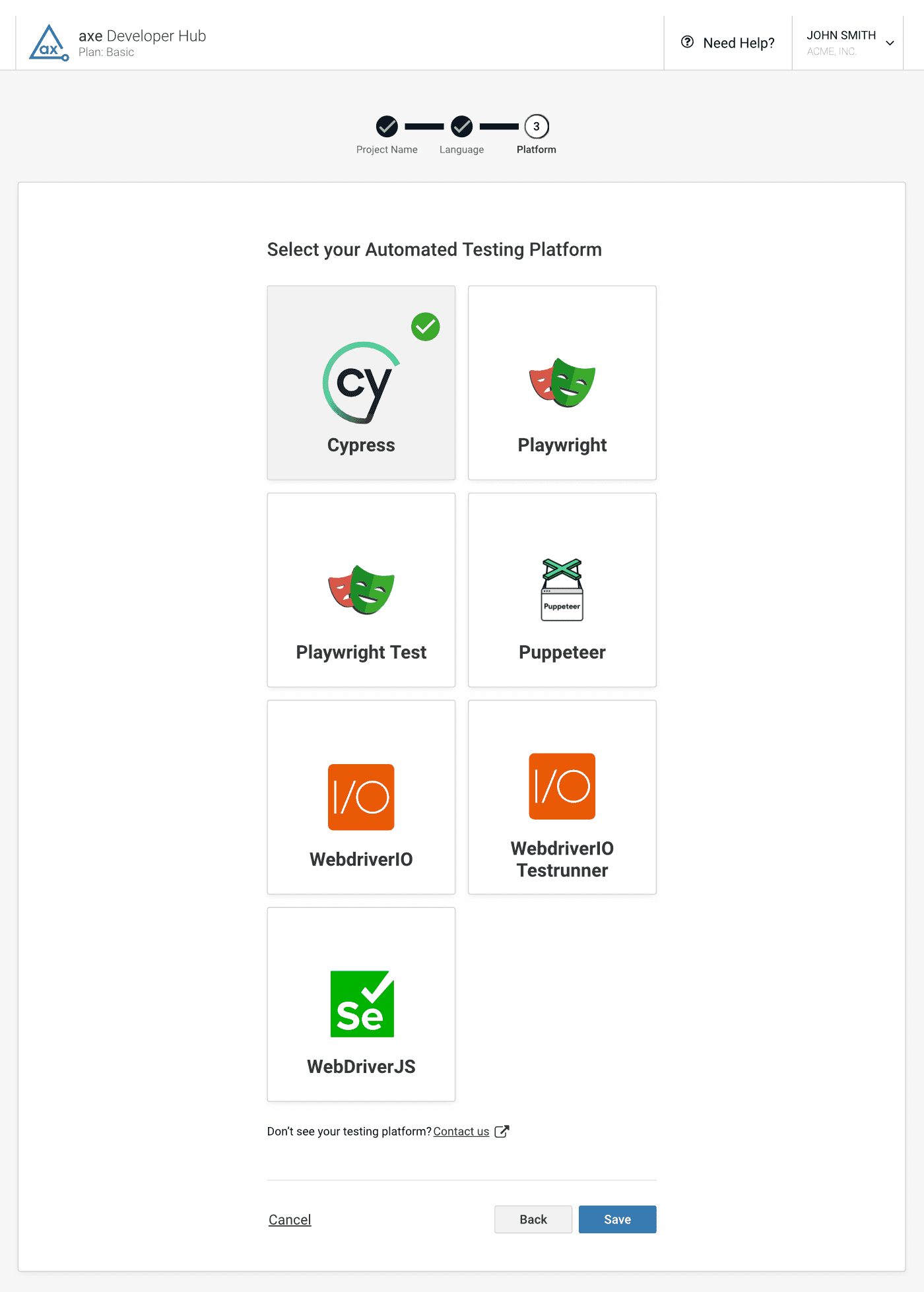Click the external link icon beside Contact us
Viewport: 924px width, 1292px height.
[x=502, y=1132]
